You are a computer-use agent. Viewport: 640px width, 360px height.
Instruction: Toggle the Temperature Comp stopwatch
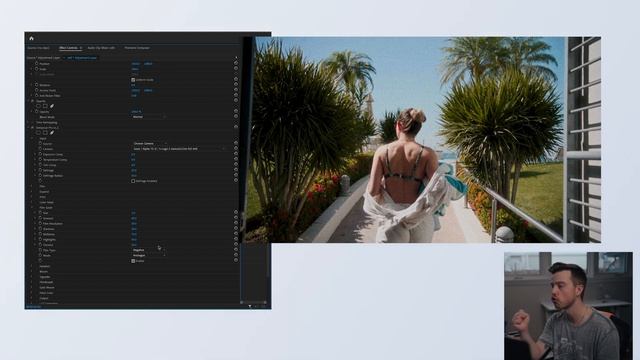tap(40, 160)
